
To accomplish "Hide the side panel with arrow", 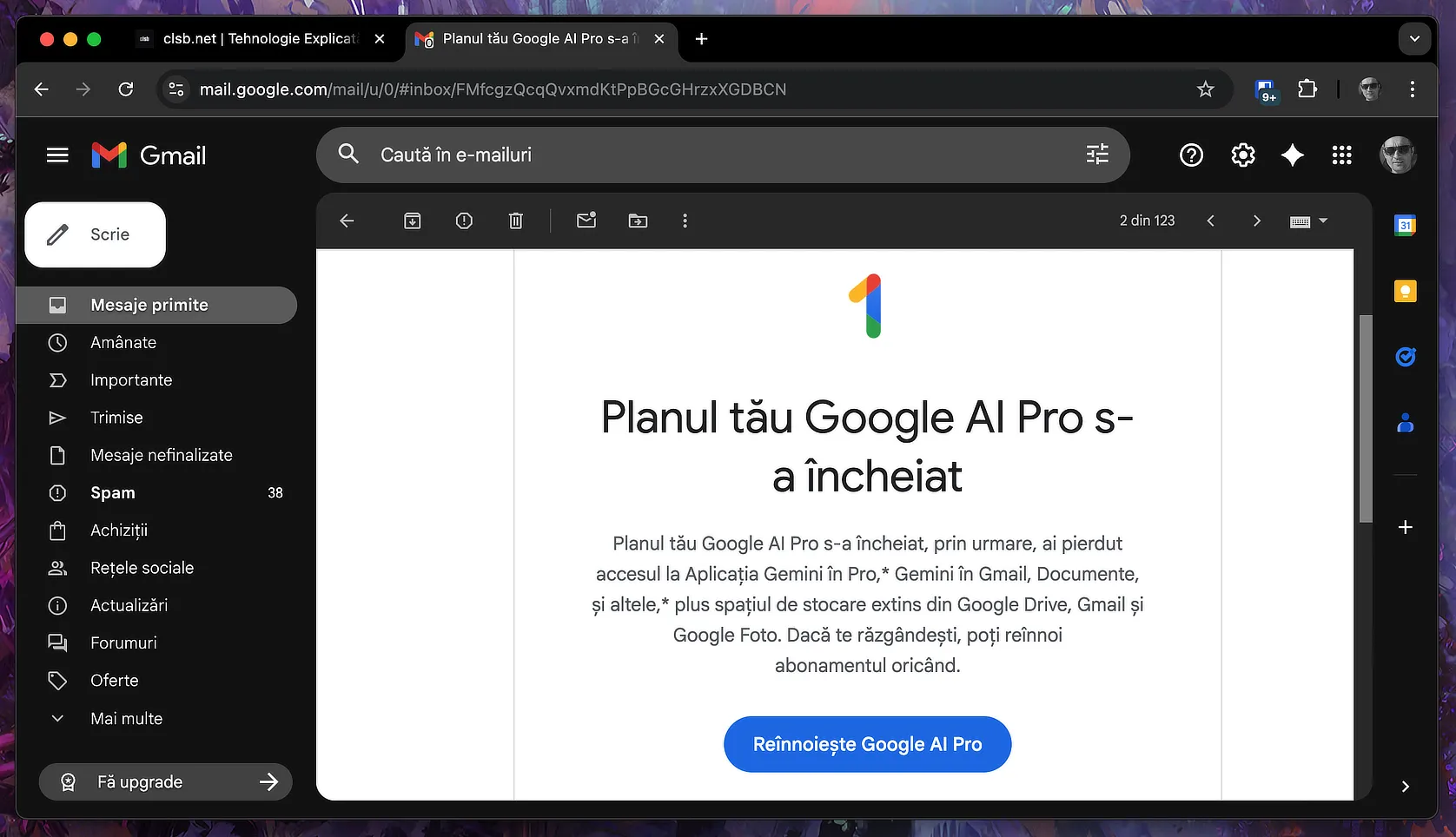I will coord(1405,787).
